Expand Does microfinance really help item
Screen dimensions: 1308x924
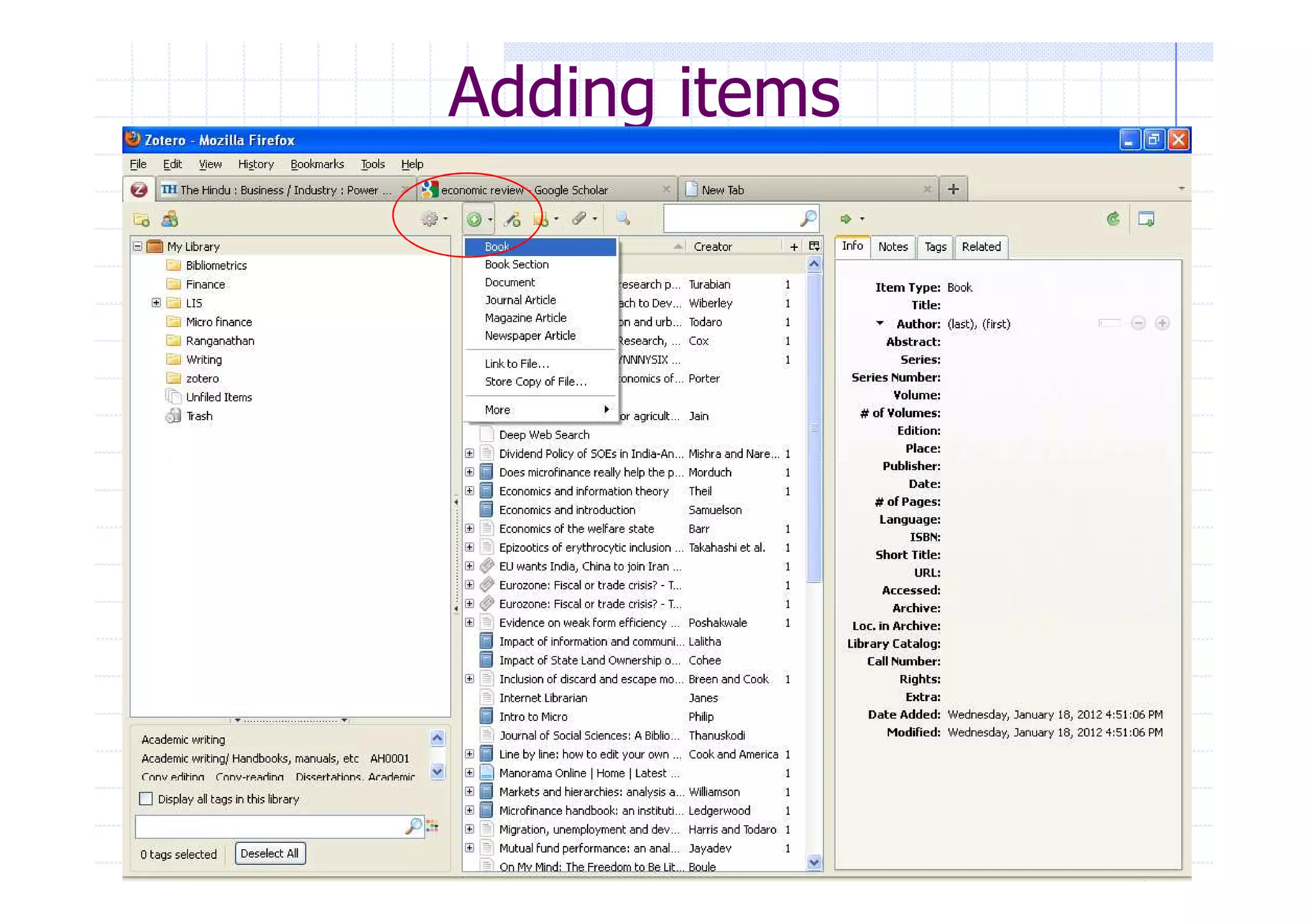[x=469, y=472]
